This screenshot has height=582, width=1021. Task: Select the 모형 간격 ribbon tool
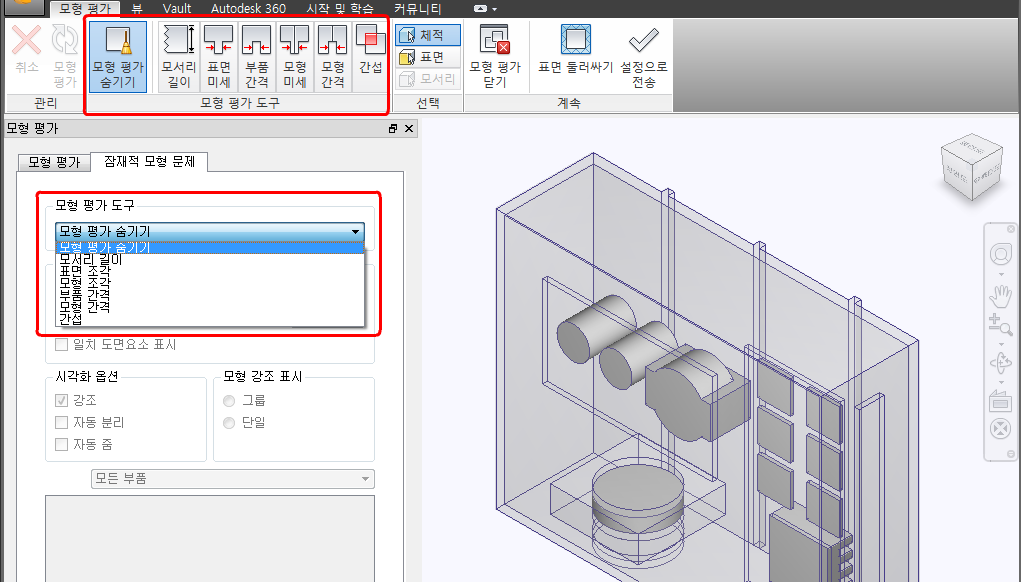pyautogui.click(x=333, y=56)
